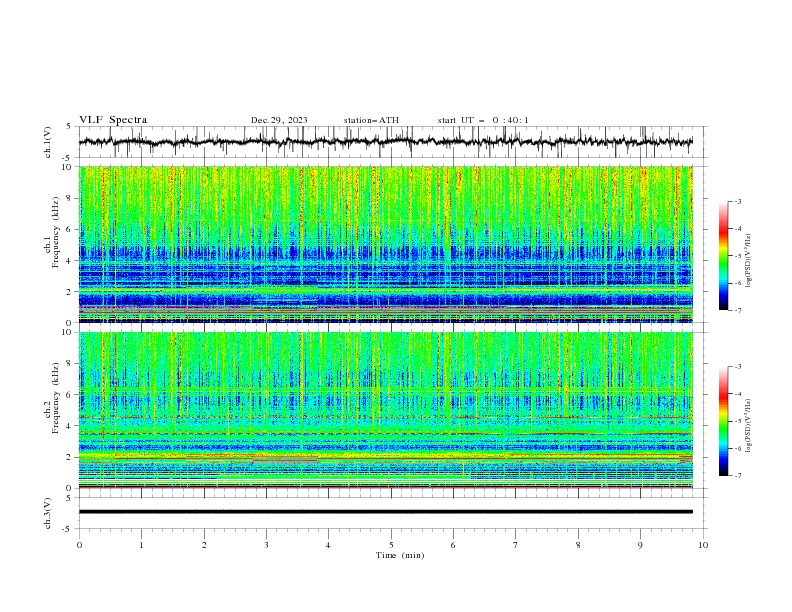792x612 pixels.
Task: Select the "start UT = 0:40:1" text
Action: tap(483, 120)
